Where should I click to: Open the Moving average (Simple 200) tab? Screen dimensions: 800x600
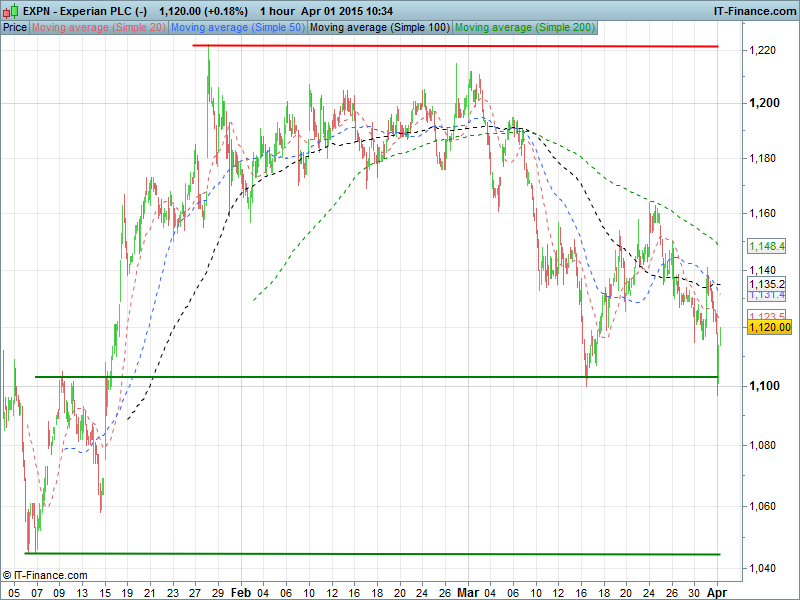524,27
